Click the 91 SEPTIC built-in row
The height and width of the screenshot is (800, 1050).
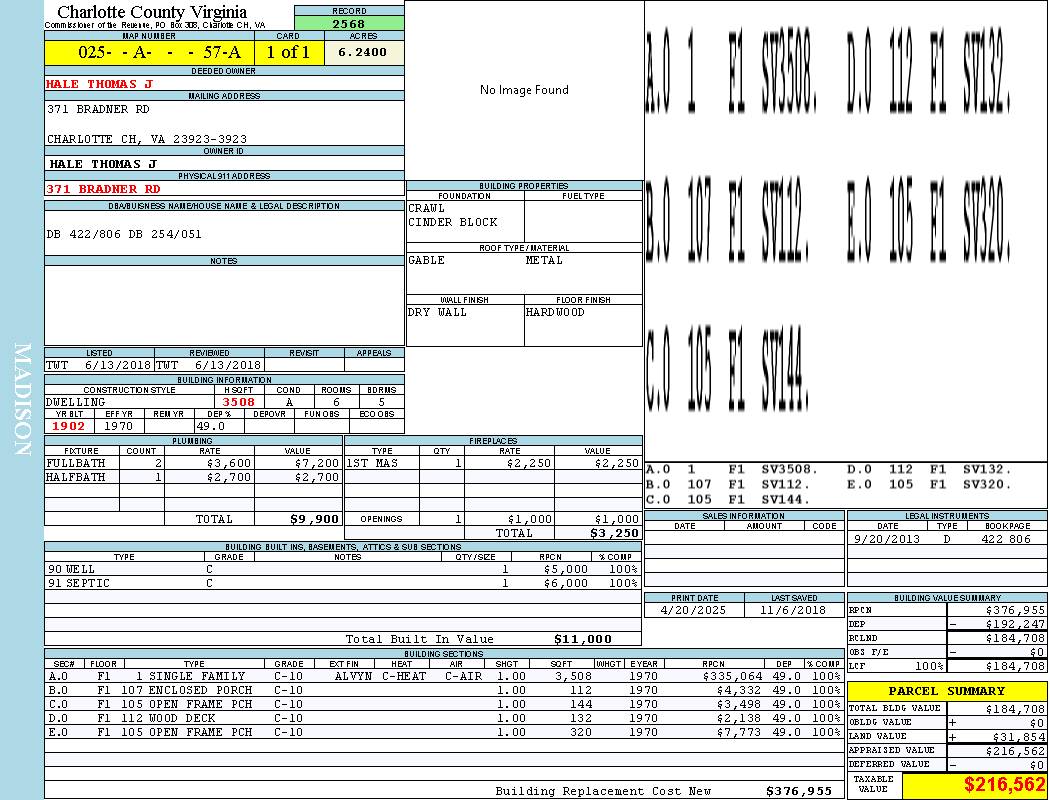click(343, 583)
